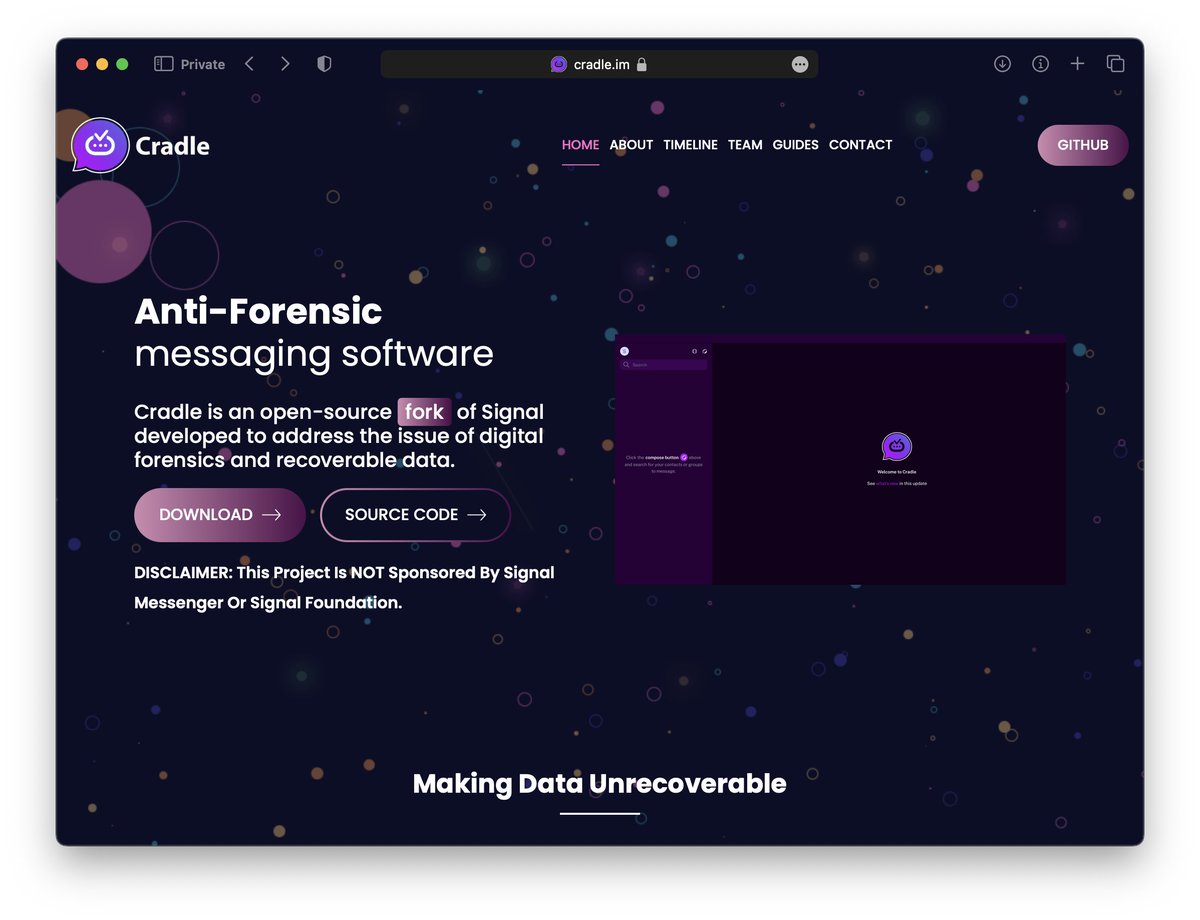Open a new tab with the plus icon
The image size is (1200, 920).
click(1077, 63)
